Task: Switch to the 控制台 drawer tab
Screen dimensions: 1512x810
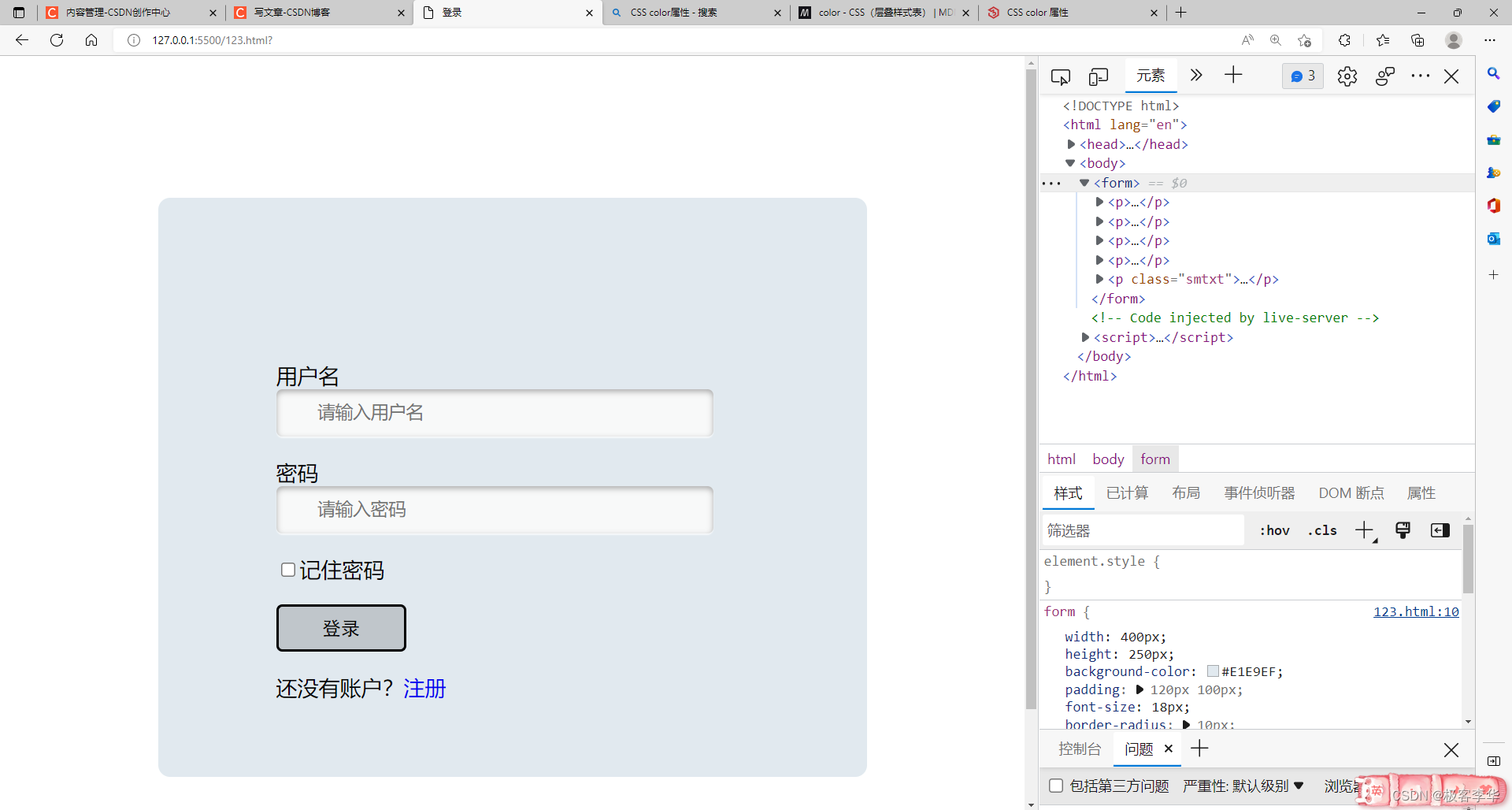Action: pyautogui.click(x=1079, y=749)
